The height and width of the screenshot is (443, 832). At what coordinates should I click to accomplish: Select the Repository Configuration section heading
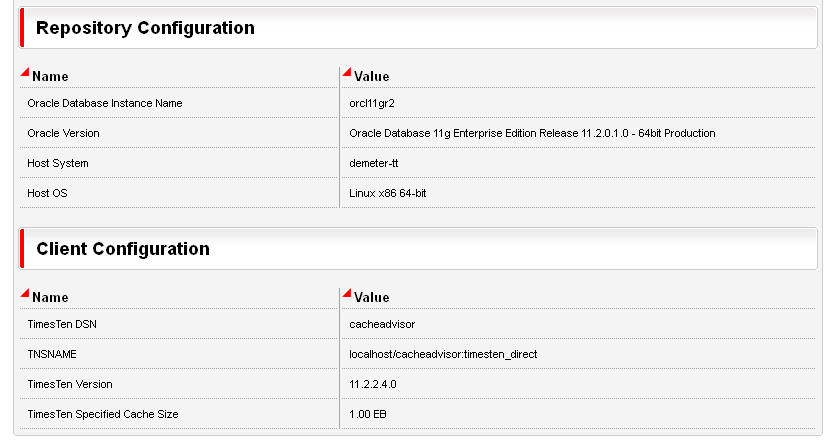(x=145, y=28)
